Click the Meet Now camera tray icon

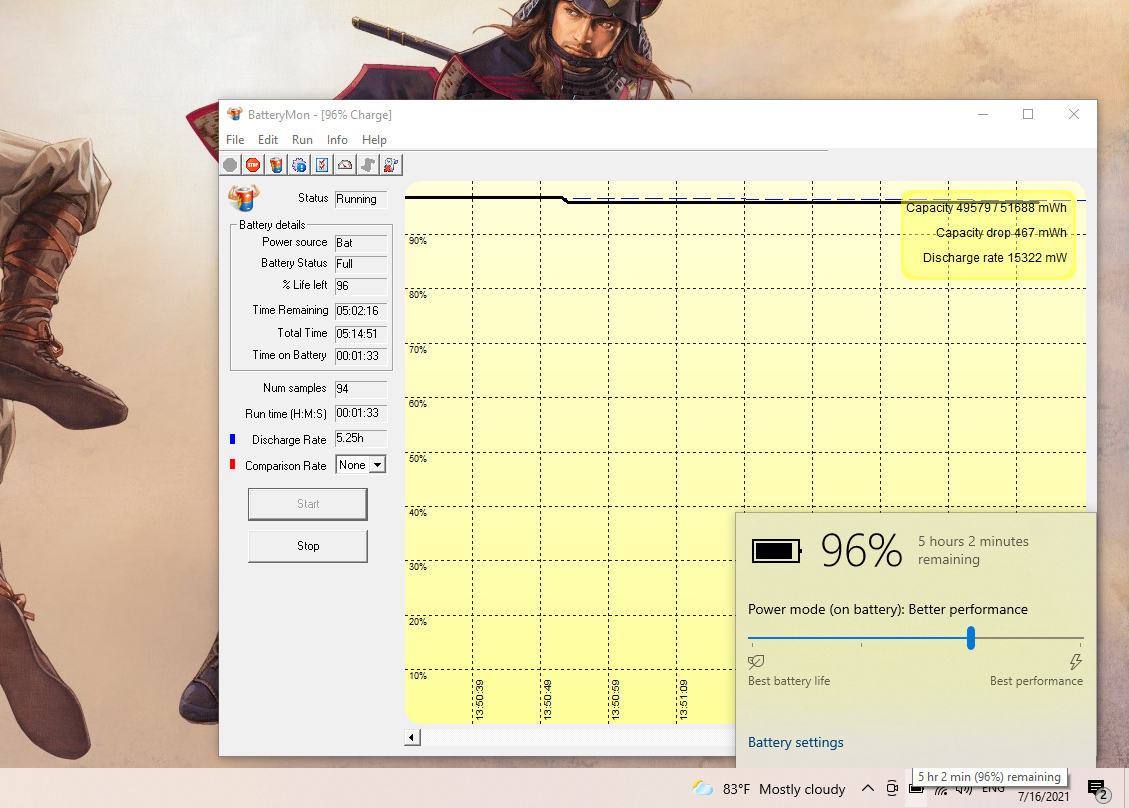click(x=892, y=788)
